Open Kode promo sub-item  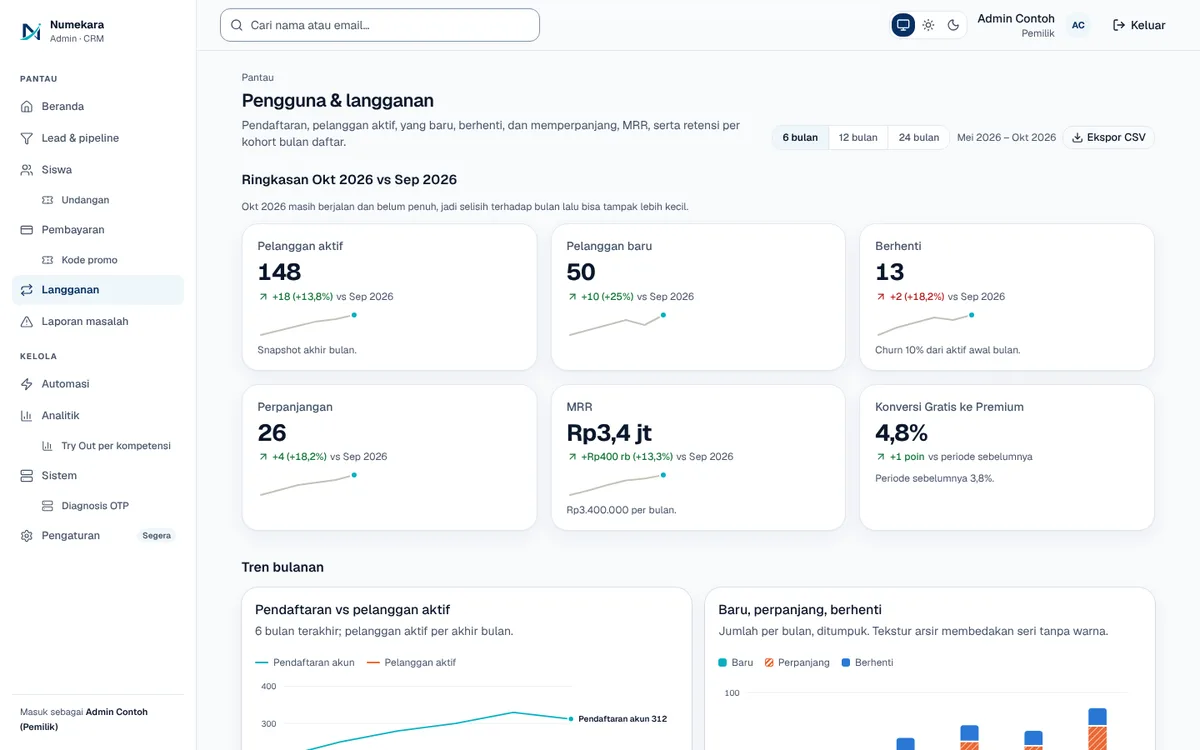(x=108, y=260)
